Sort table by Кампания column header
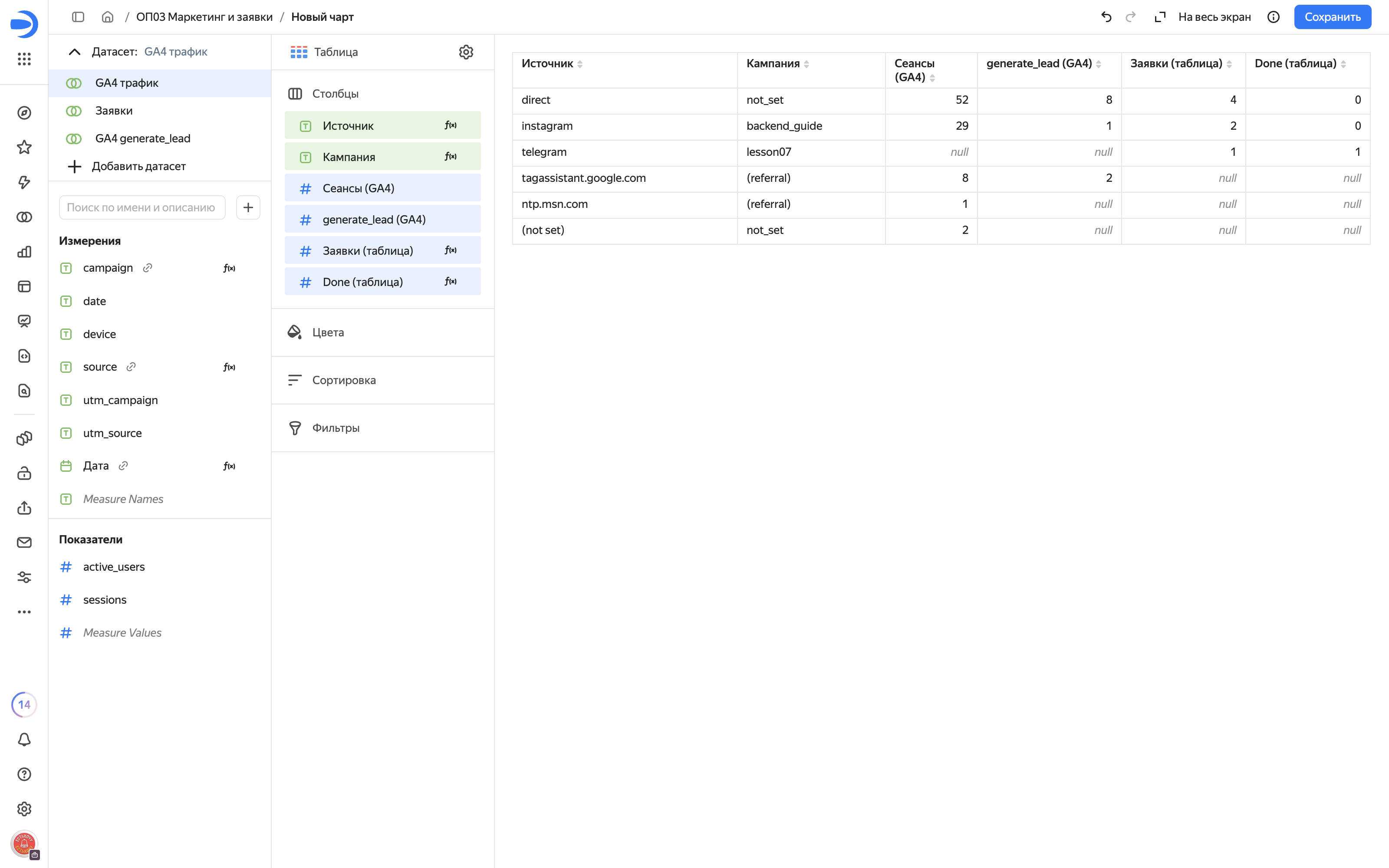This screenshot has height=868, width=1389. click(778, 64)
